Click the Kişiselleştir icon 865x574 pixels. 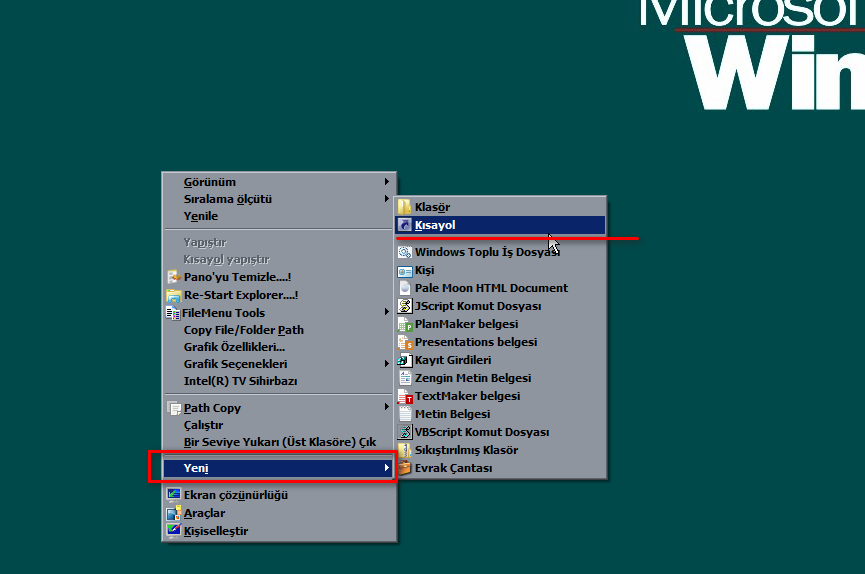point(174,531)
